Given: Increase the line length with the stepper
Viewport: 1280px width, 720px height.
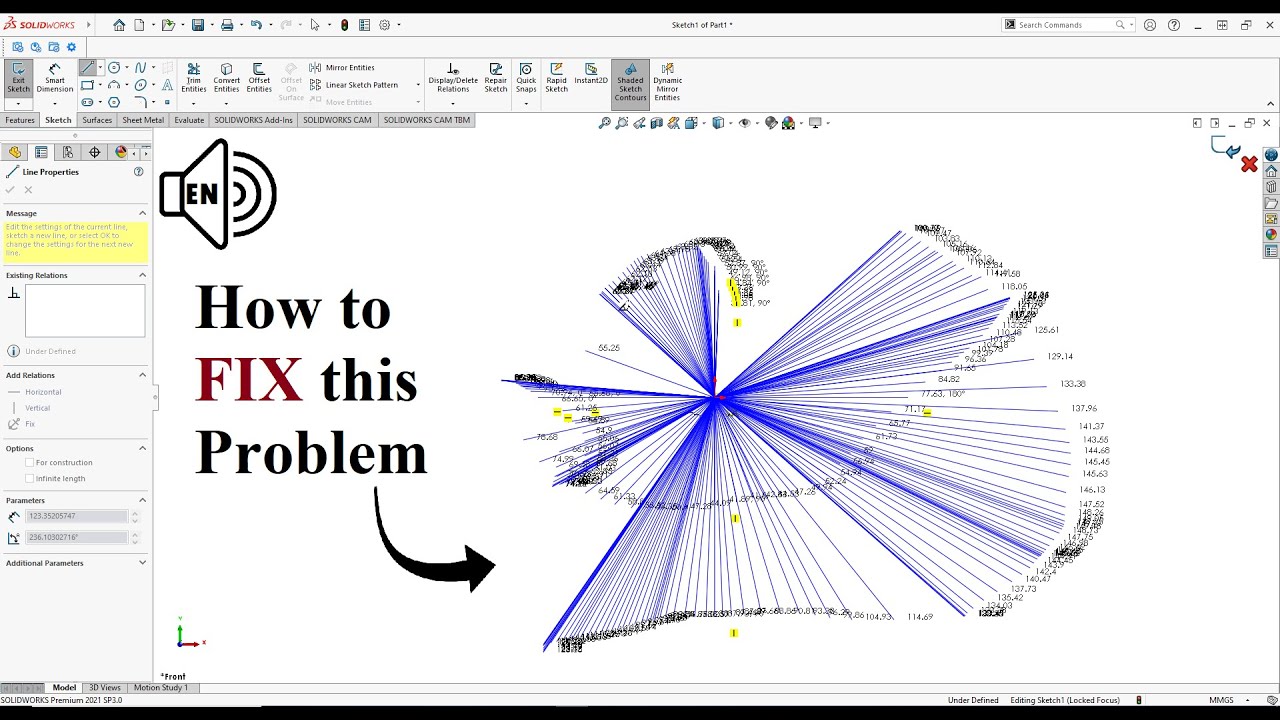Looking at the screenshot, I should click(135, 513).
